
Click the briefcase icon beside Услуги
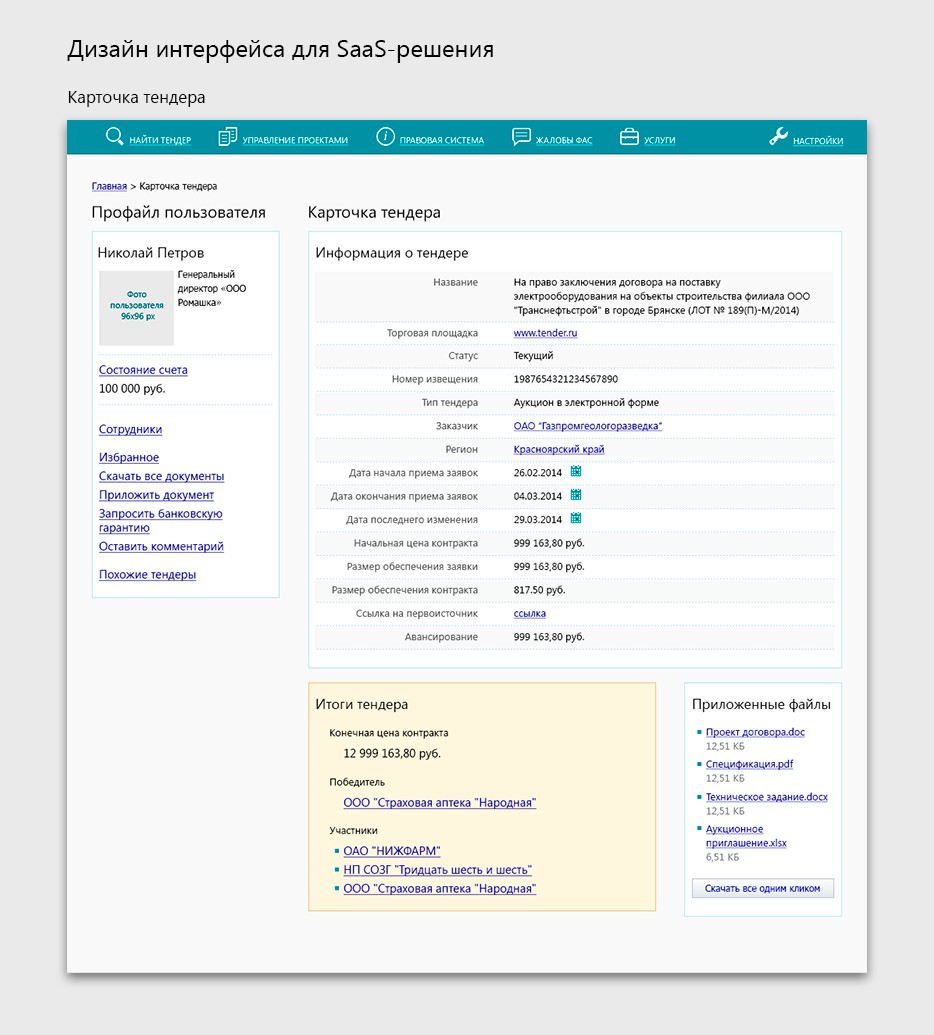629,137
